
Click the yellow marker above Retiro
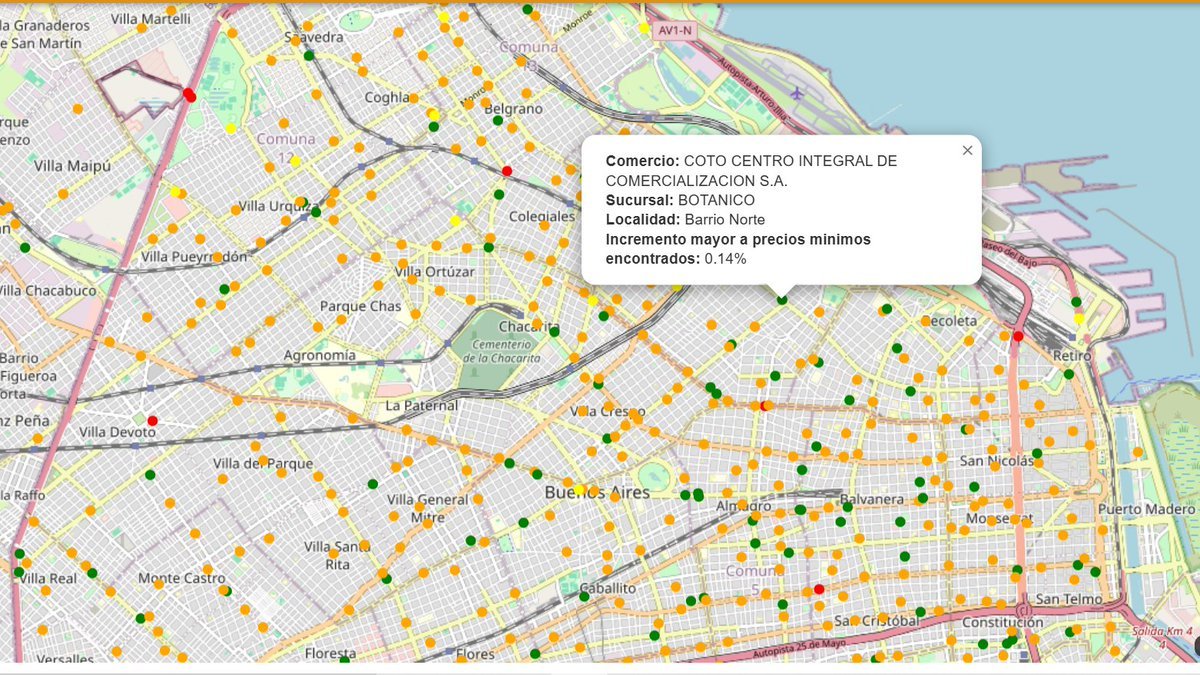[x=1079, y=318]
